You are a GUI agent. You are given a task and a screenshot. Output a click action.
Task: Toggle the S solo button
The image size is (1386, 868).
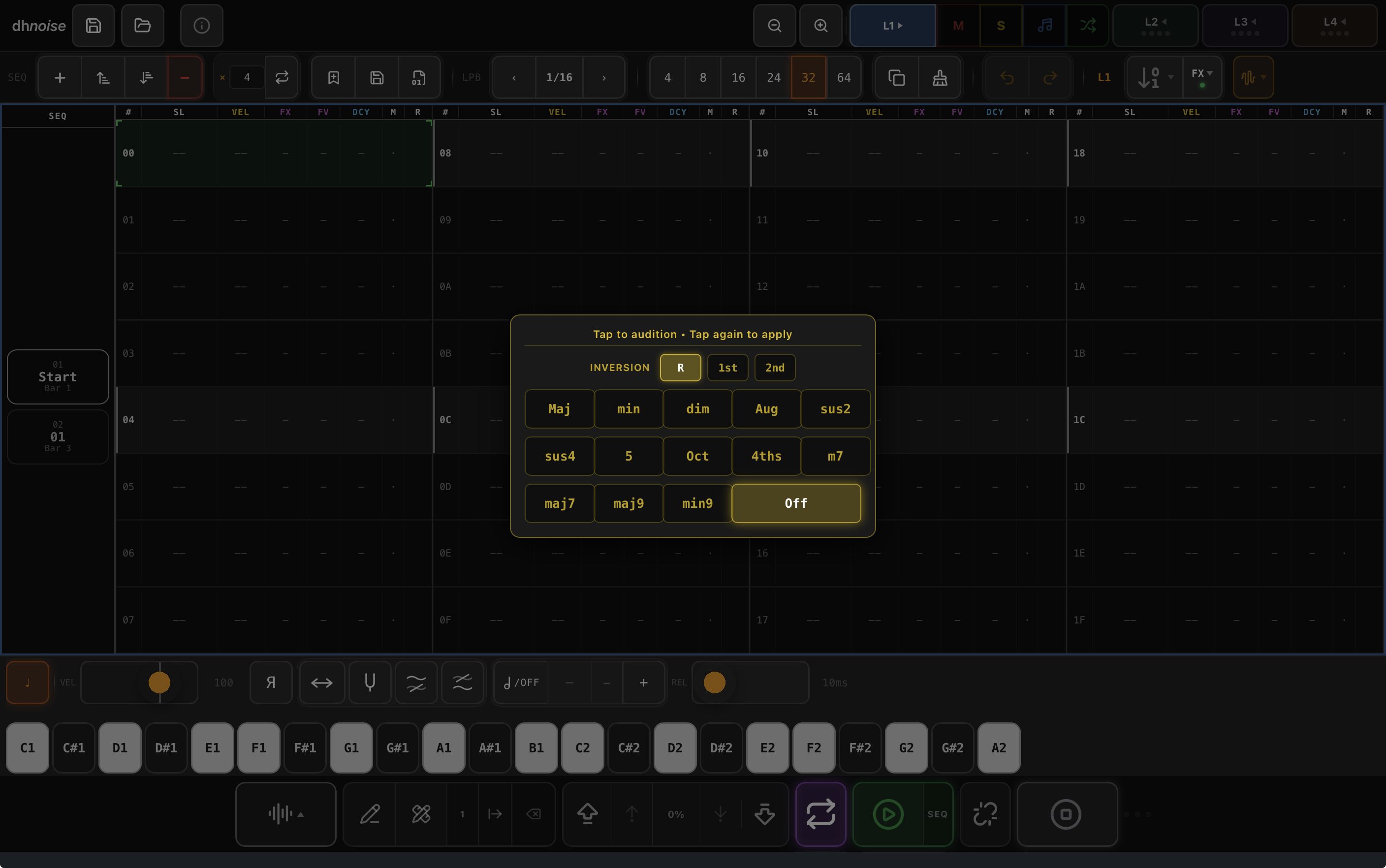[x=1001, y=26]
